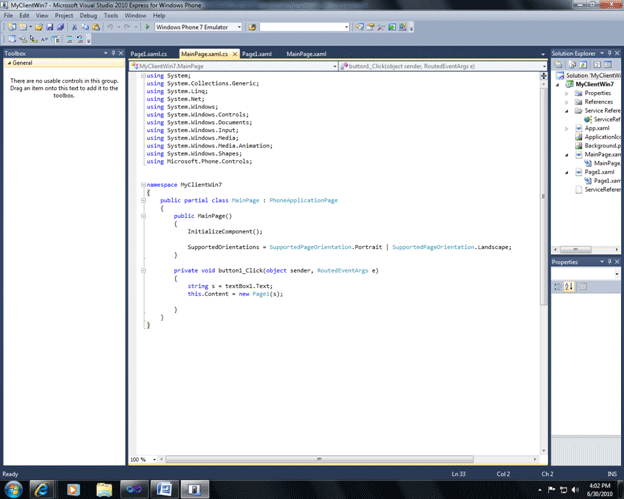Open Internet Explorer from the taskbar
Image resolution: width=624 pixels, height=499 pixels.
(x=43, y=487)
